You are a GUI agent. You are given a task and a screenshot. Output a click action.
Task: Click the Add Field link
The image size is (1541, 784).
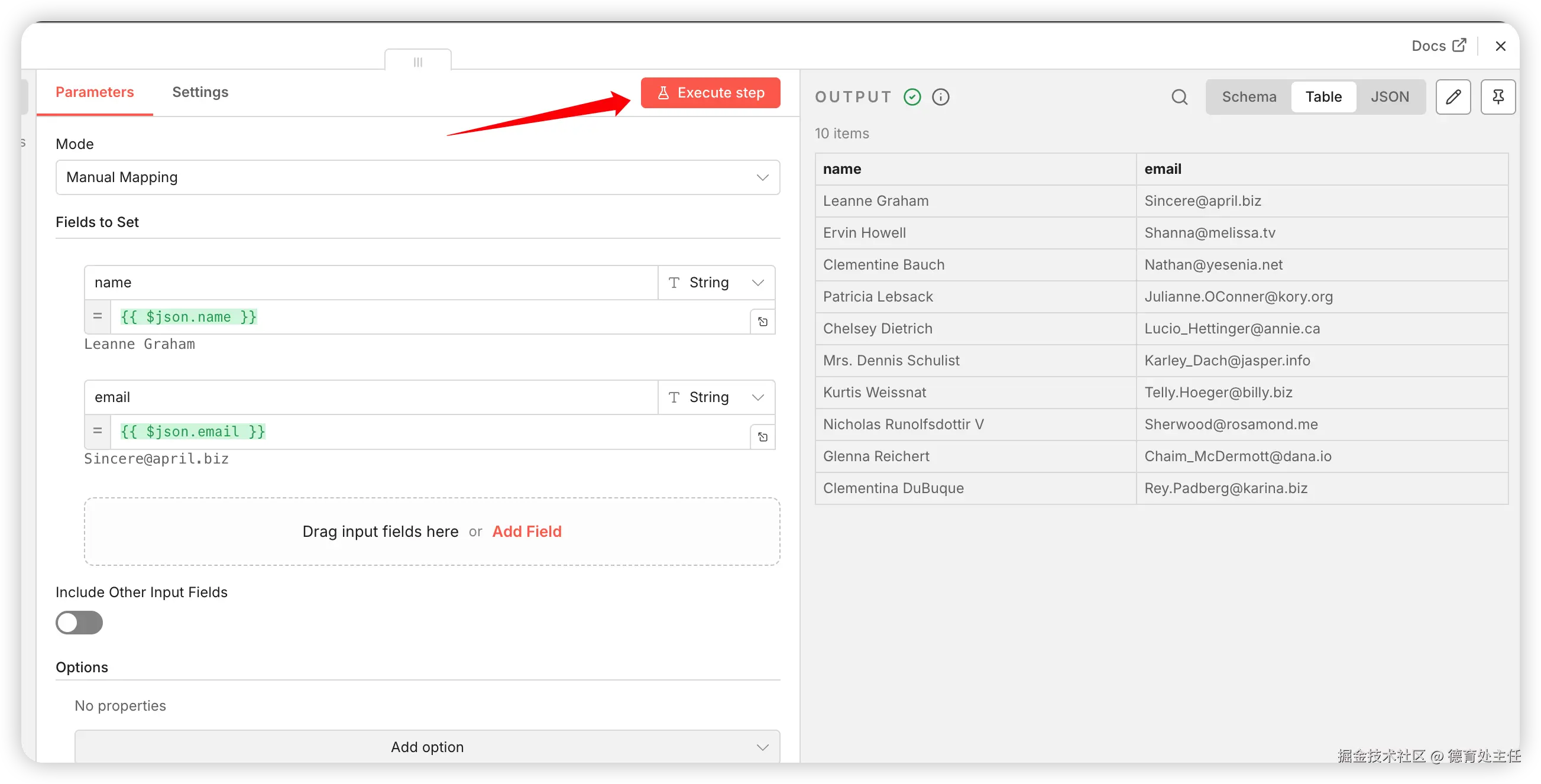coord(526,531)
